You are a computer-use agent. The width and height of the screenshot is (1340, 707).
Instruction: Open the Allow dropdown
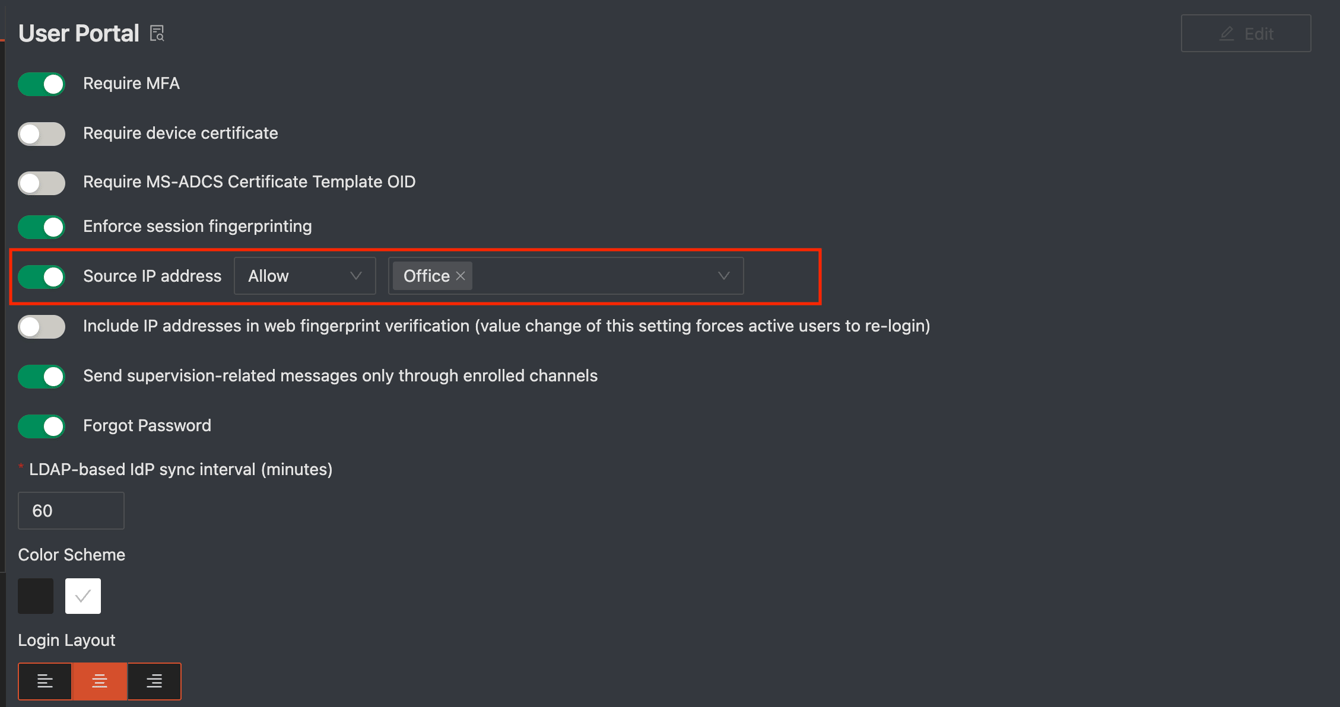pos(304,276)
